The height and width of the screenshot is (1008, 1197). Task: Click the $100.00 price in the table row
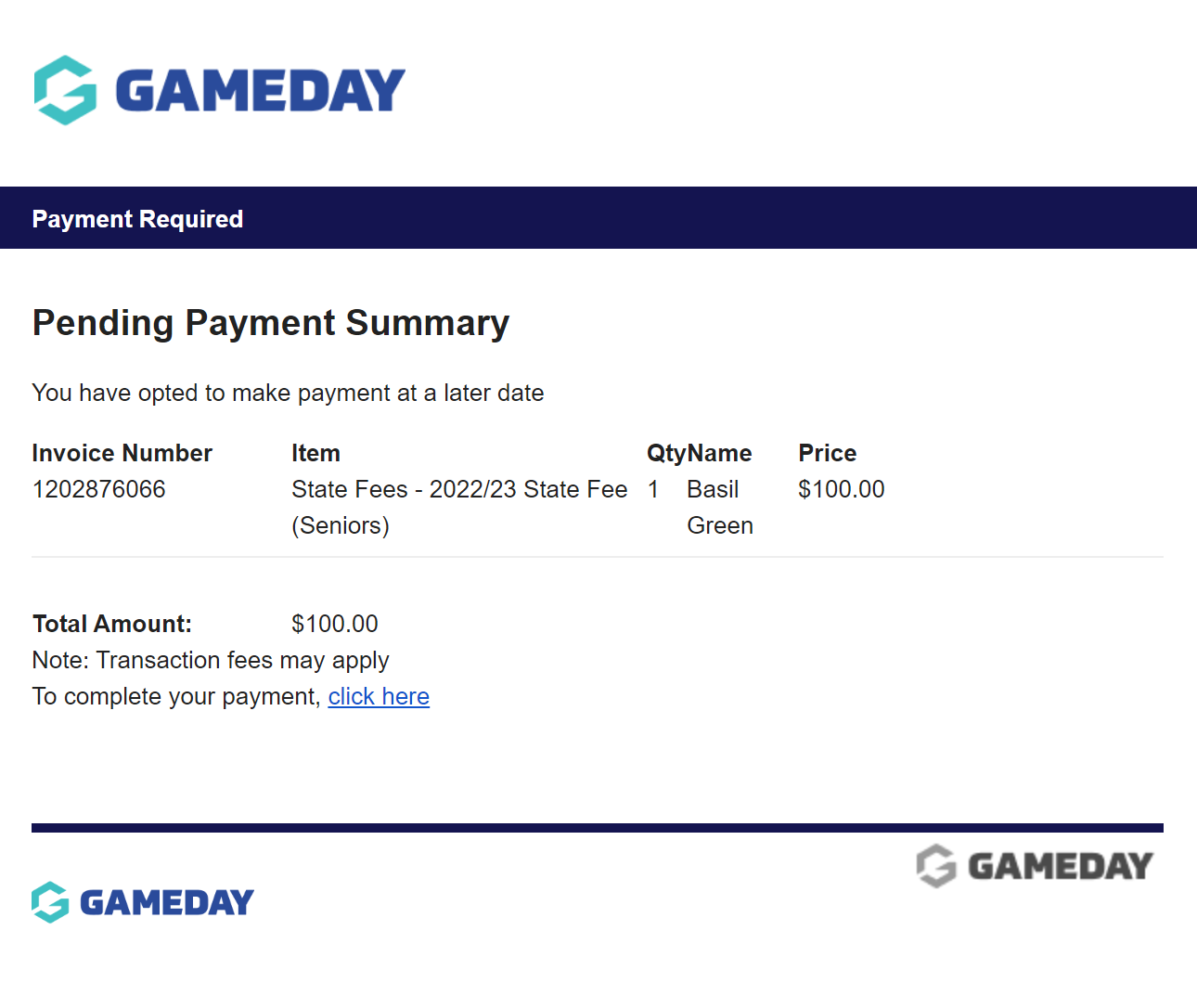tap(841, 489)
